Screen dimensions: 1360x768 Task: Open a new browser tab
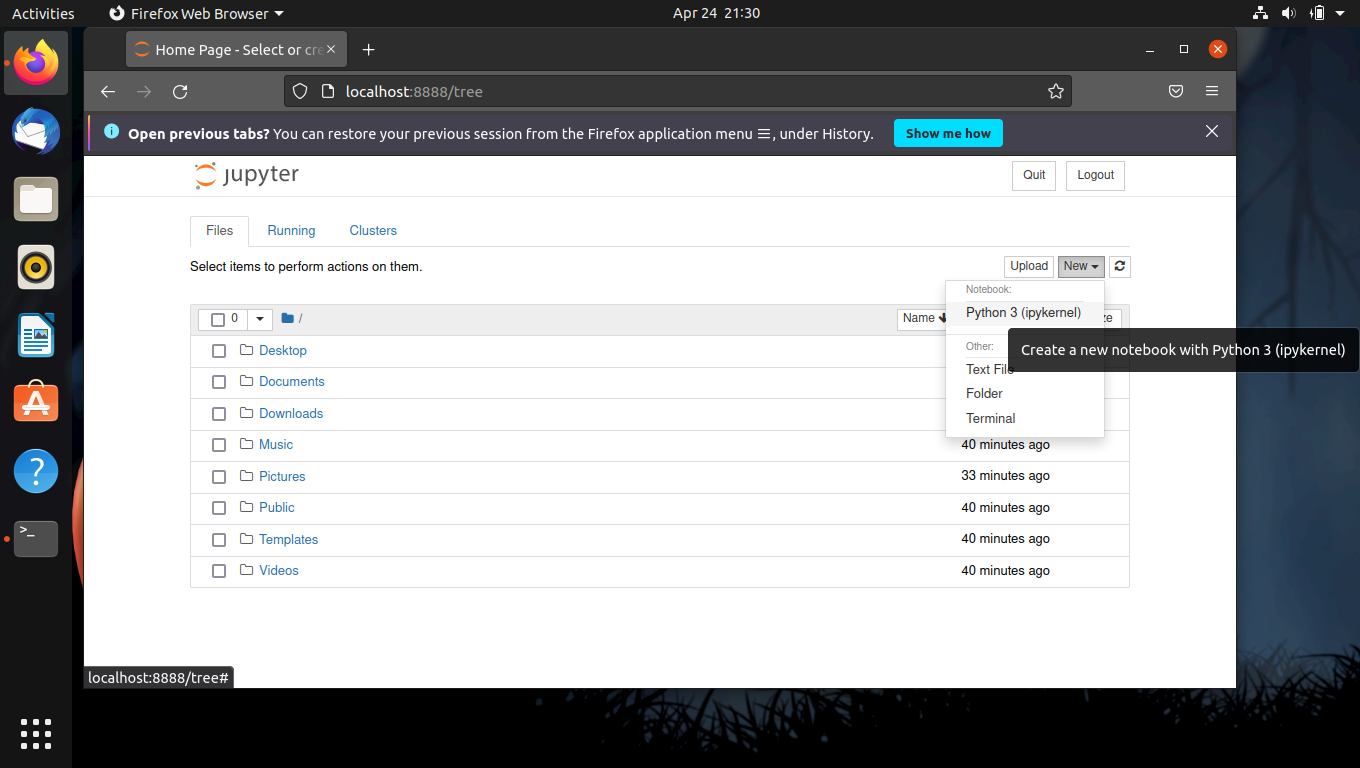tap(368, 50)
